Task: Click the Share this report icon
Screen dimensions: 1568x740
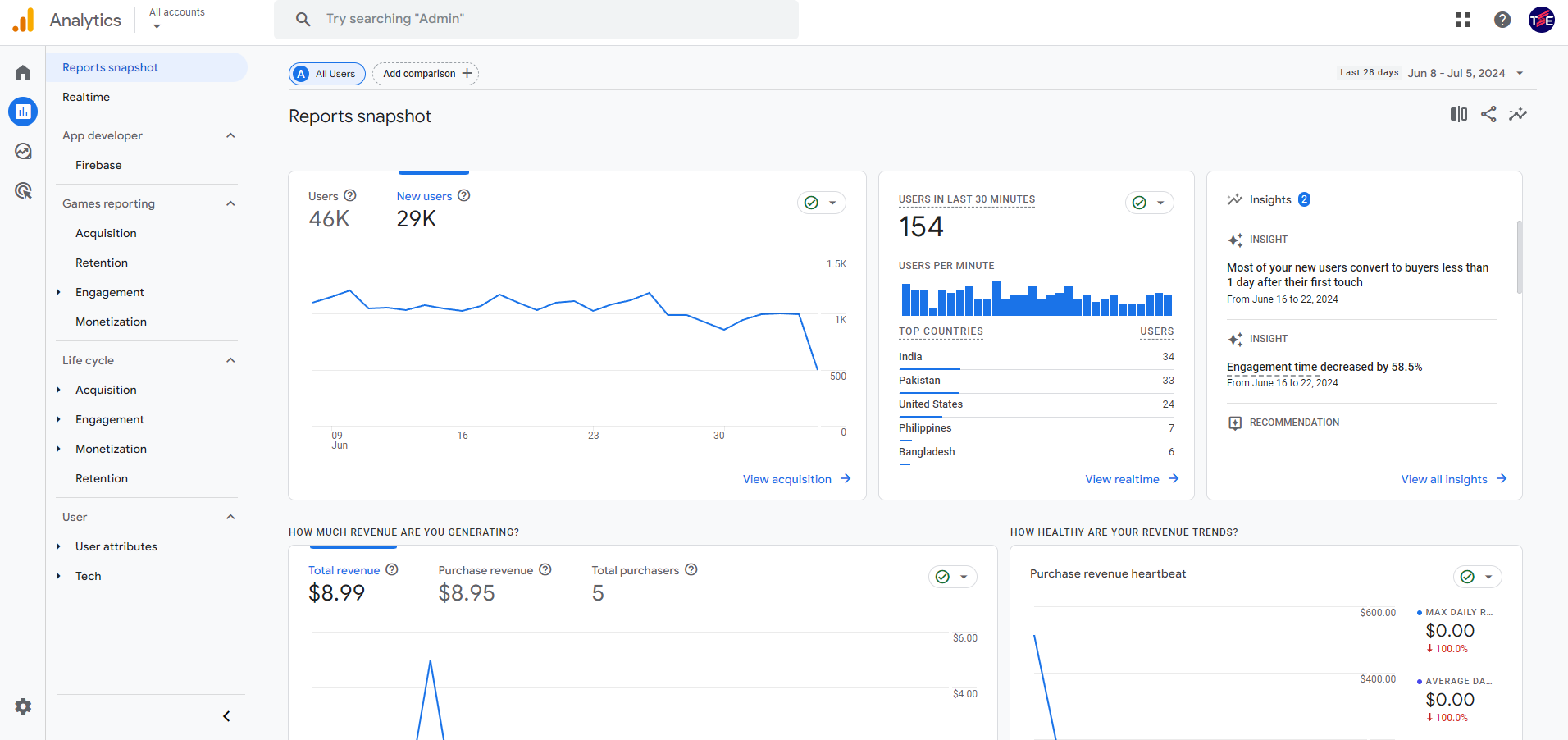Action: click(x=1488, y=114)
